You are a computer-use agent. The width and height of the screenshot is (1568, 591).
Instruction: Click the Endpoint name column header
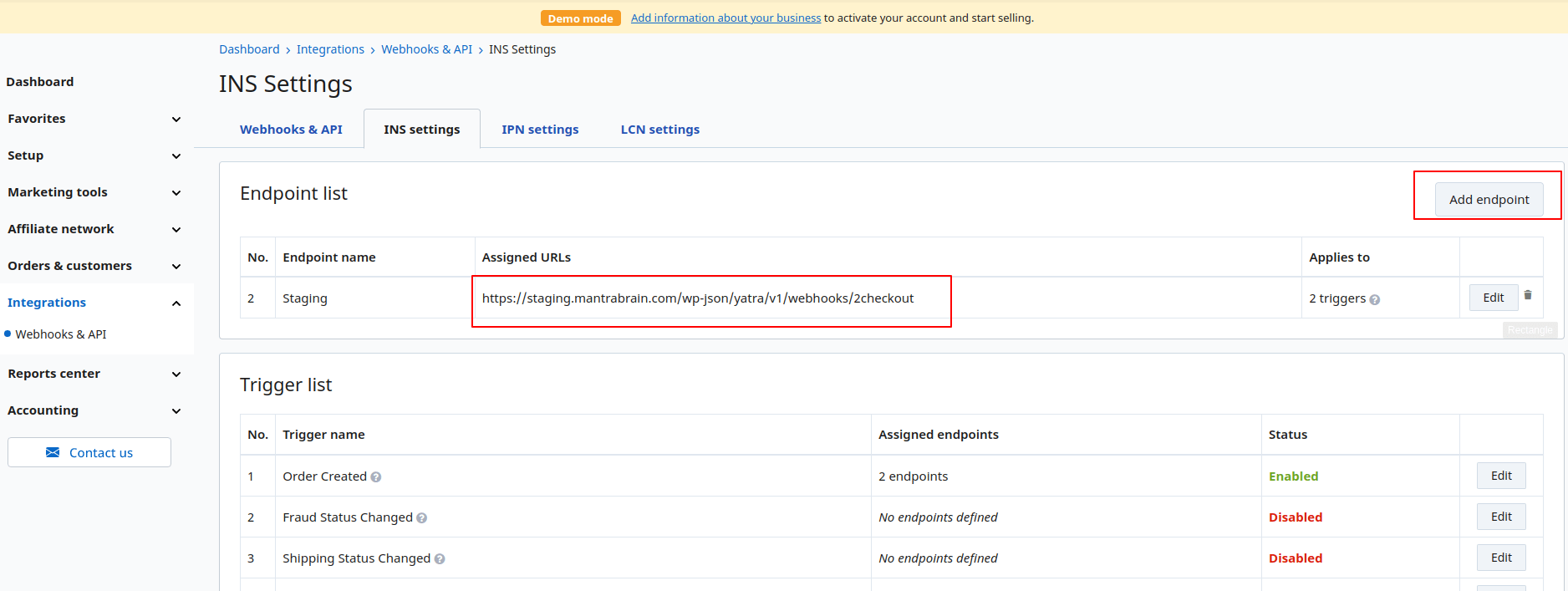point(329,257)
